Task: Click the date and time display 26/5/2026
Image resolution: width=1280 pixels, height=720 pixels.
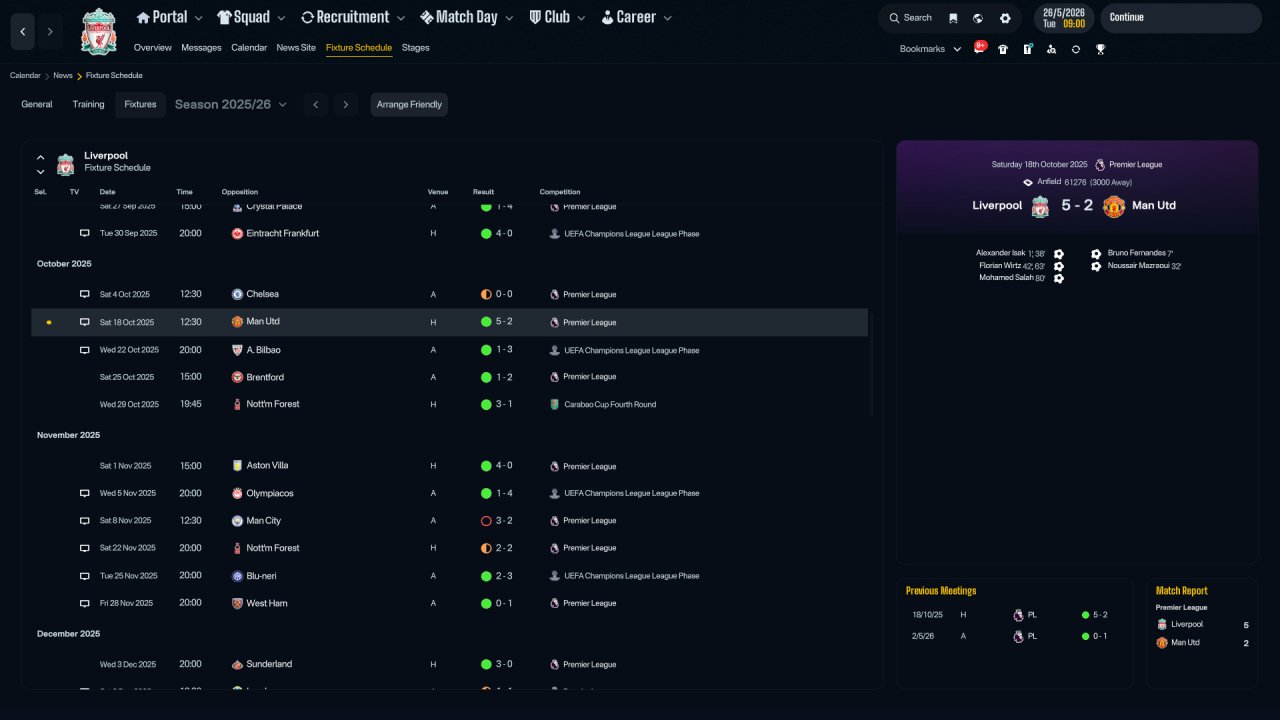Action: pyautogui.click(x=1064, y=18)
